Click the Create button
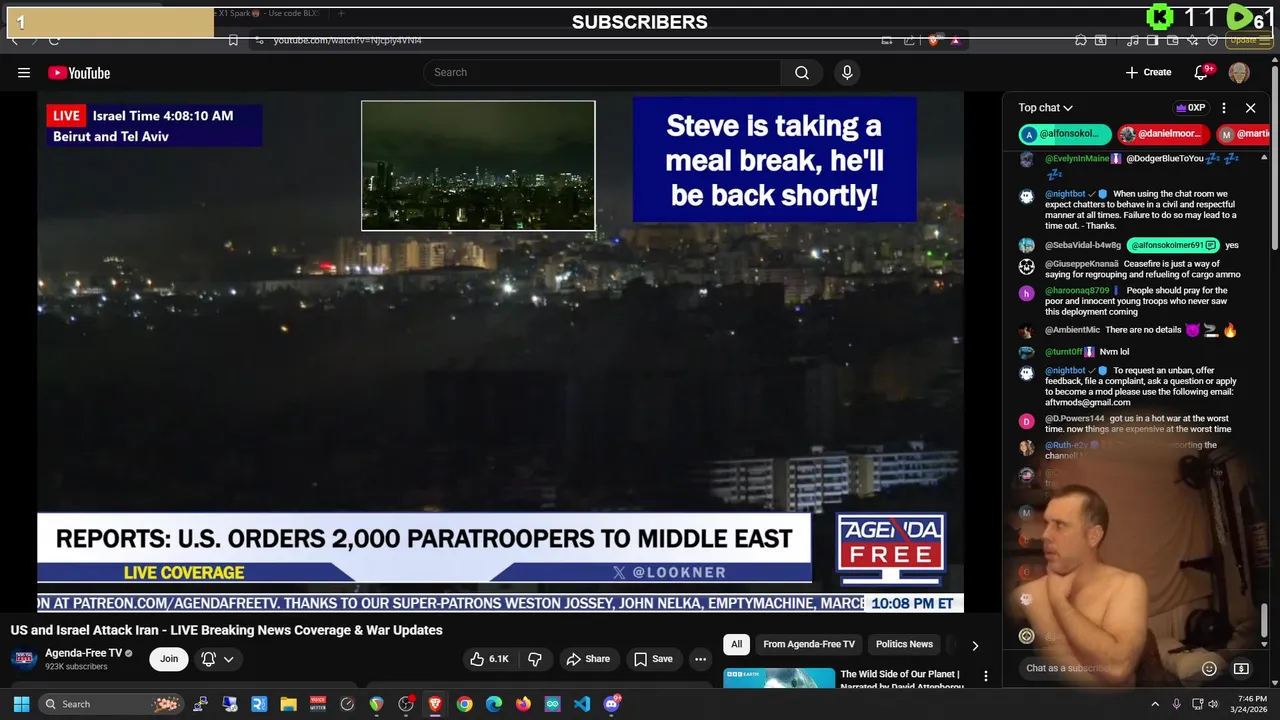1280x720 pixels. pyautogui.click(x=1148, y=72)
